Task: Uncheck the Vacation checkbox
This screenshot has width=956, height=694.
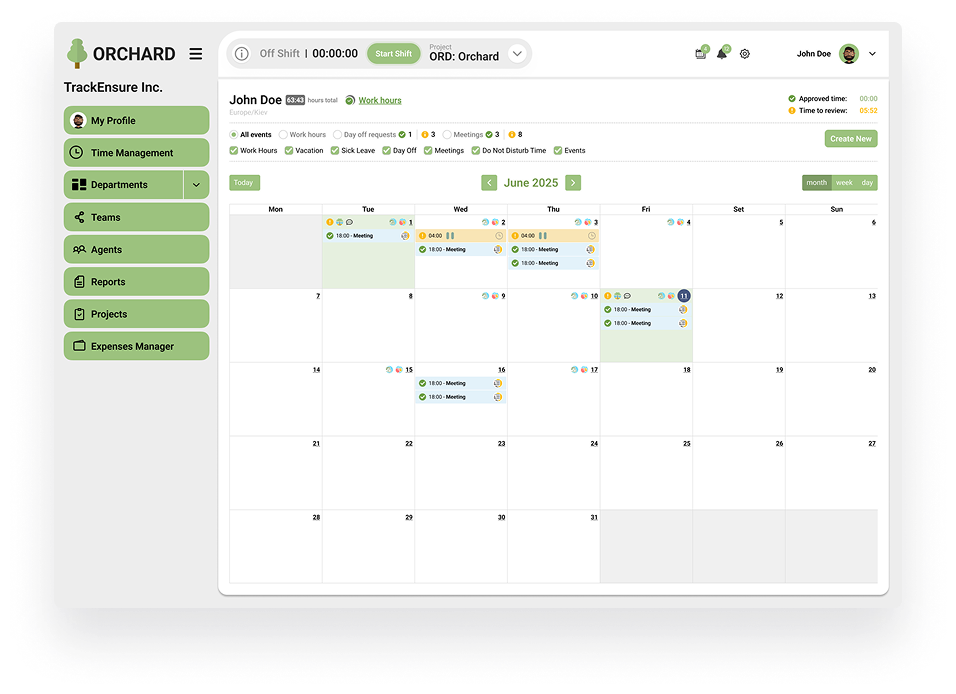Action: coord(289,151)
